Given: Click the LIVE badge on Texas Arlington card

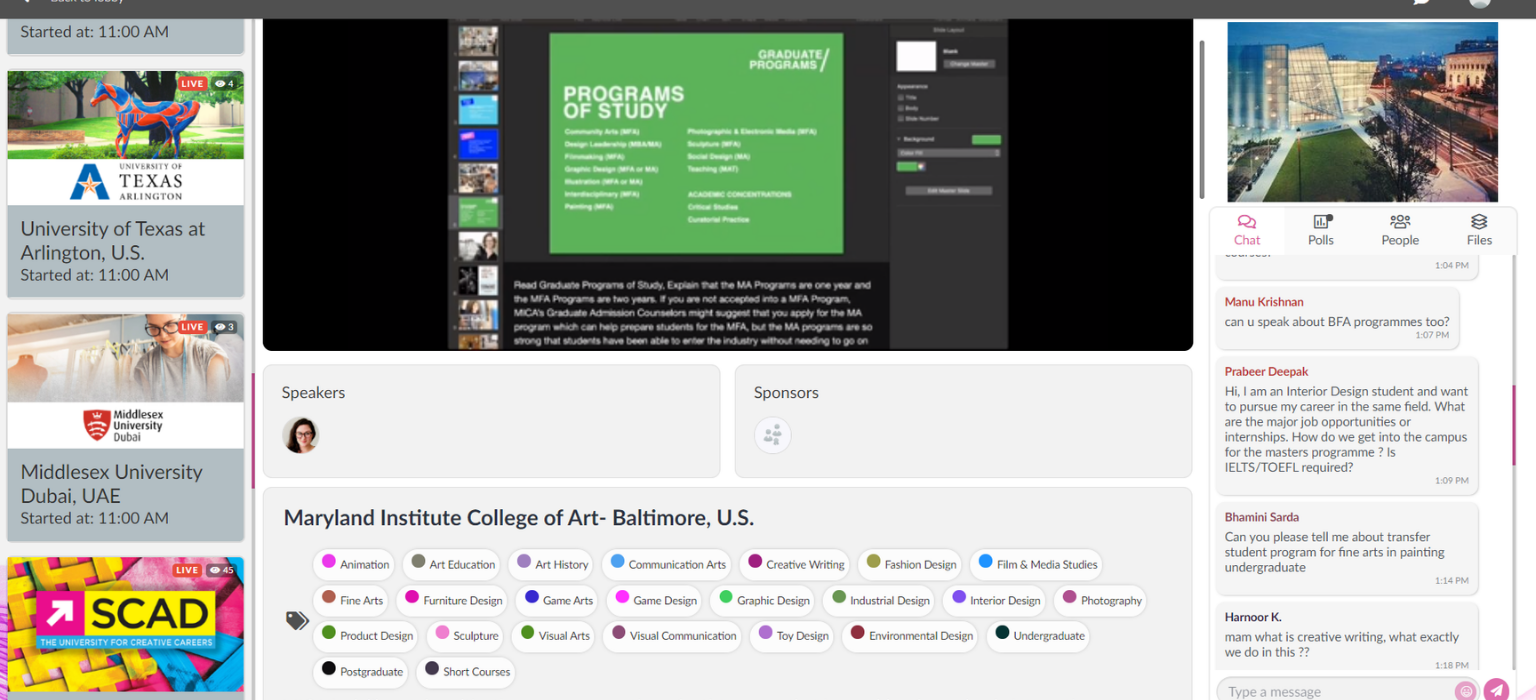Looking at the screenshot, I should tap(192, 84).
